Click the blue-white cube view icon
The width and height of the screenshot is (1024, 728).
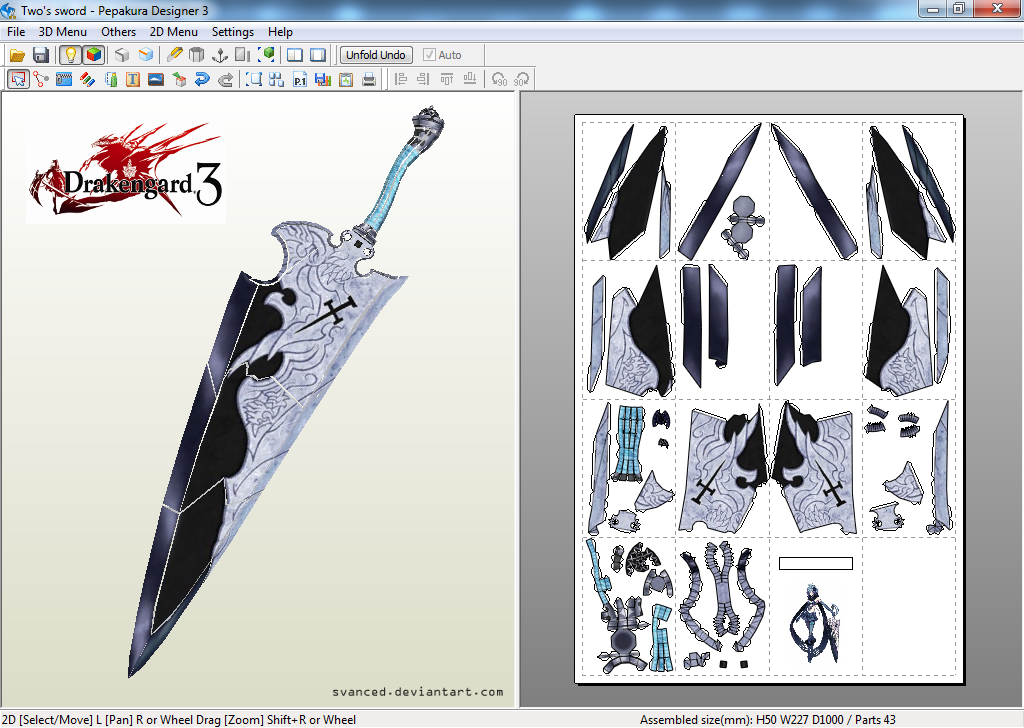point(146,55)
